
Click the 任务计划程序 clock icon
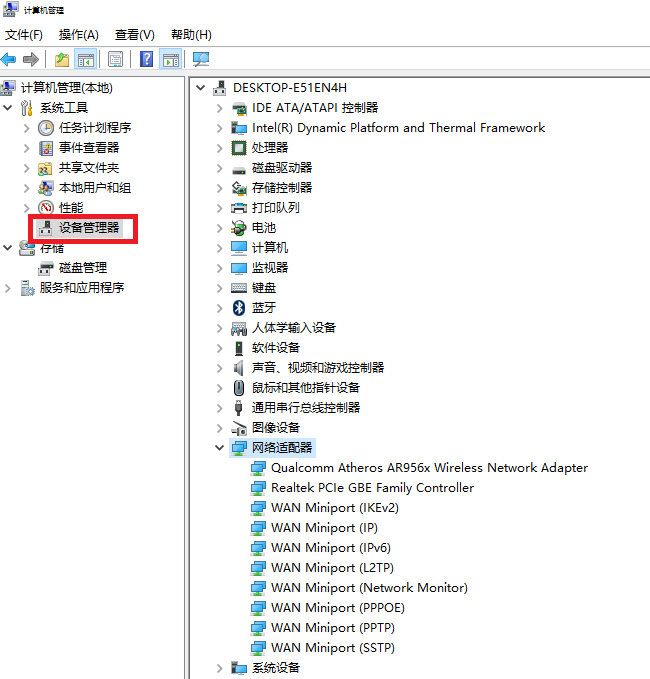pos(46,128)
